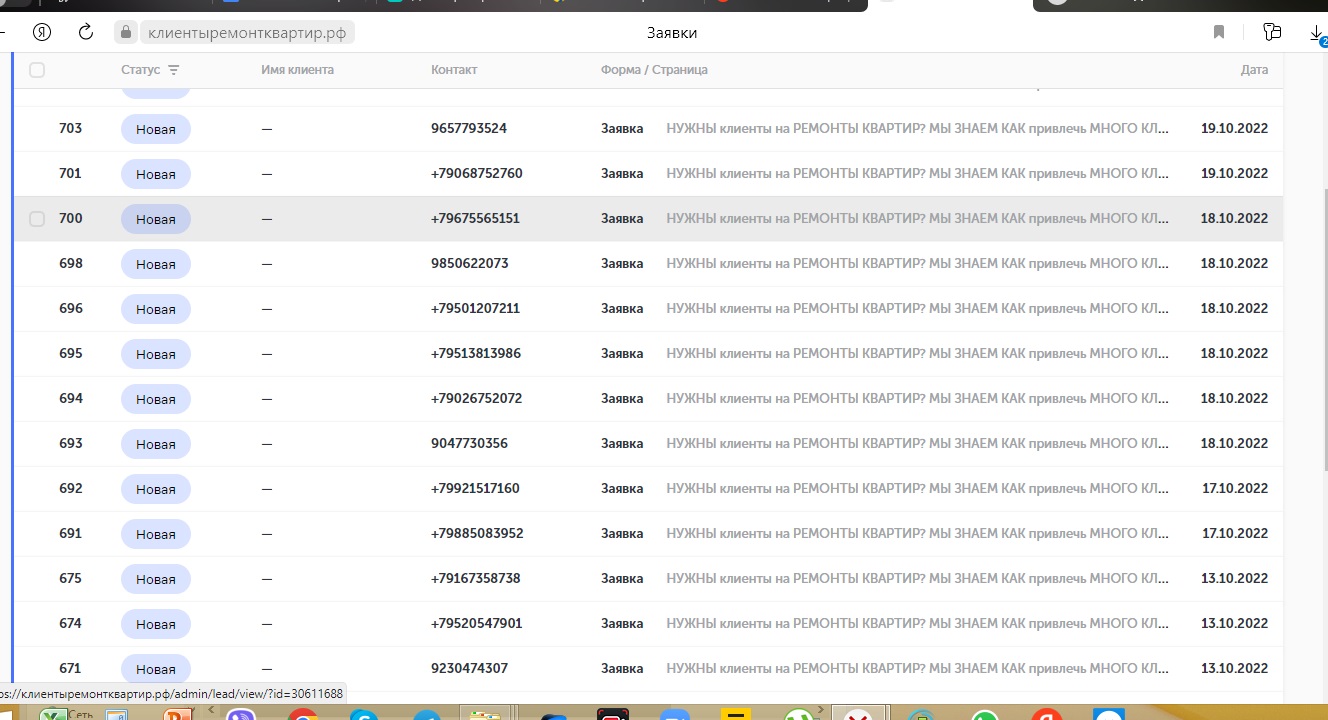Click the Дата column header
1328x720 pixels.
[x=1253, y=70]
